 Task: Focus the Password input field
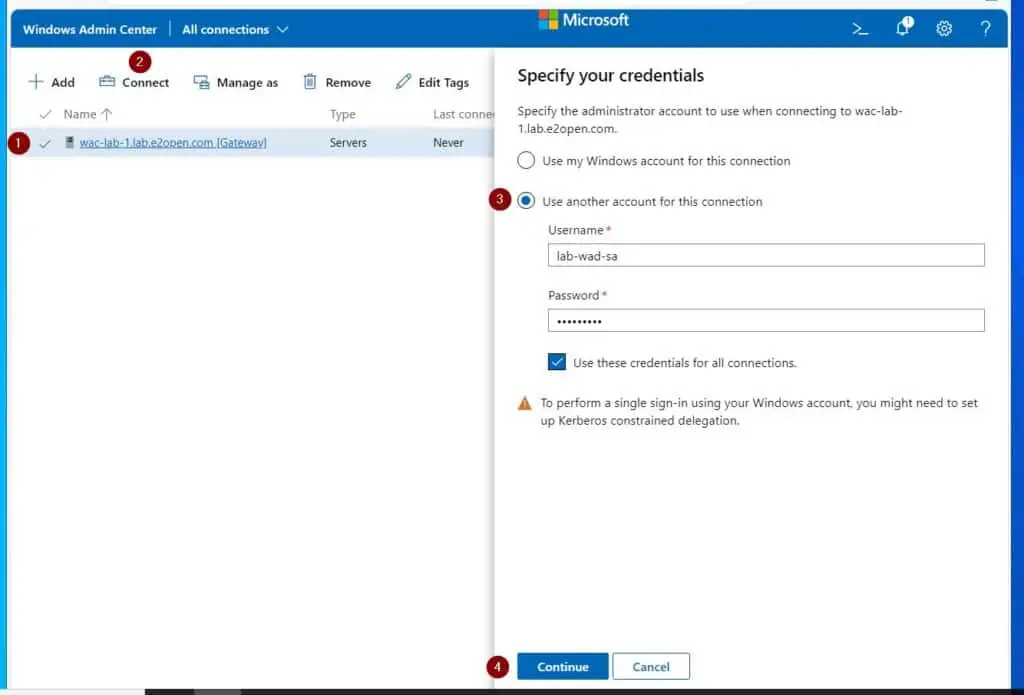(x=766, y=321)
